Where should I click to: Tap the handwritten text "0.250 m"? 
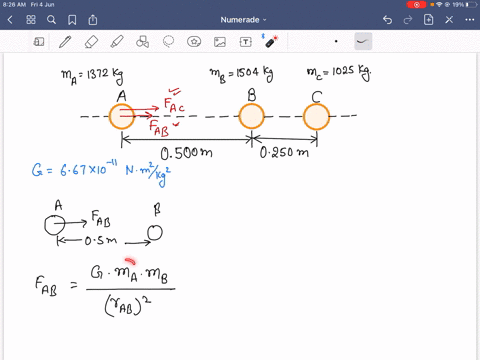284,153
